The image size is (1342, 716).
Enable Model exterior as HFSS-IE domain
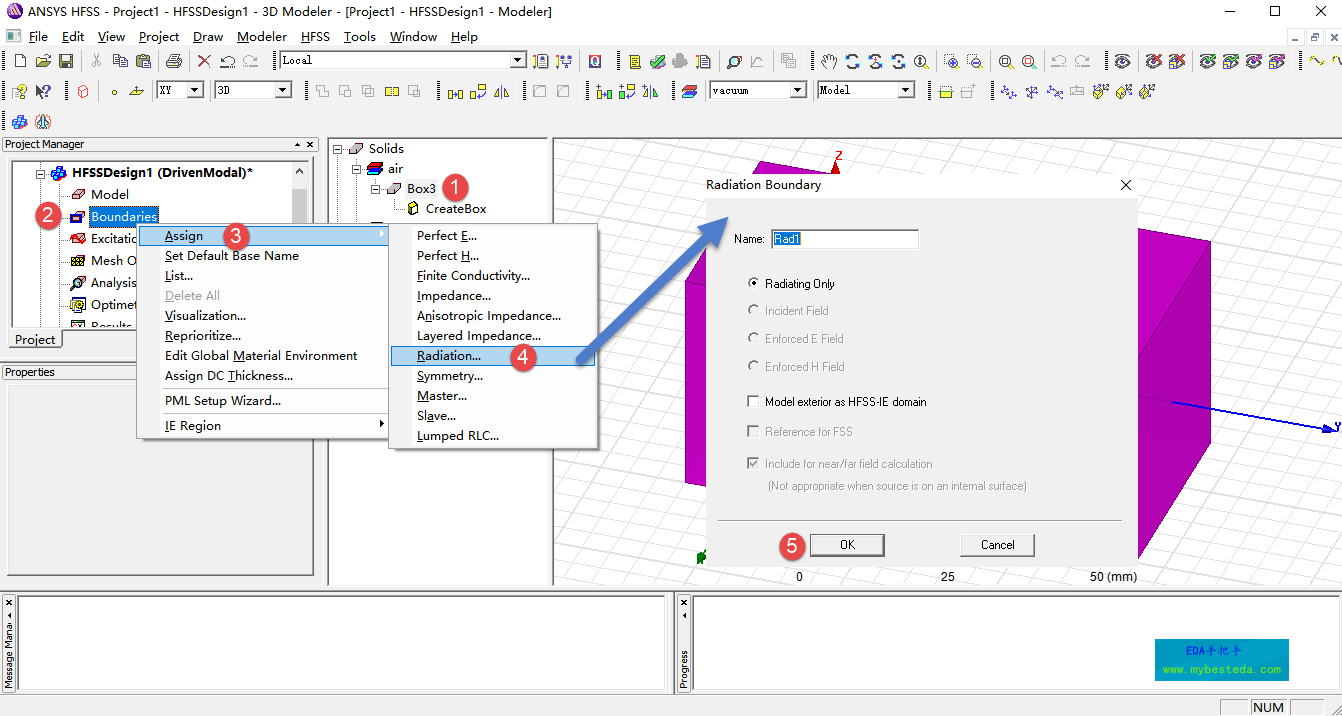point(753,402)
